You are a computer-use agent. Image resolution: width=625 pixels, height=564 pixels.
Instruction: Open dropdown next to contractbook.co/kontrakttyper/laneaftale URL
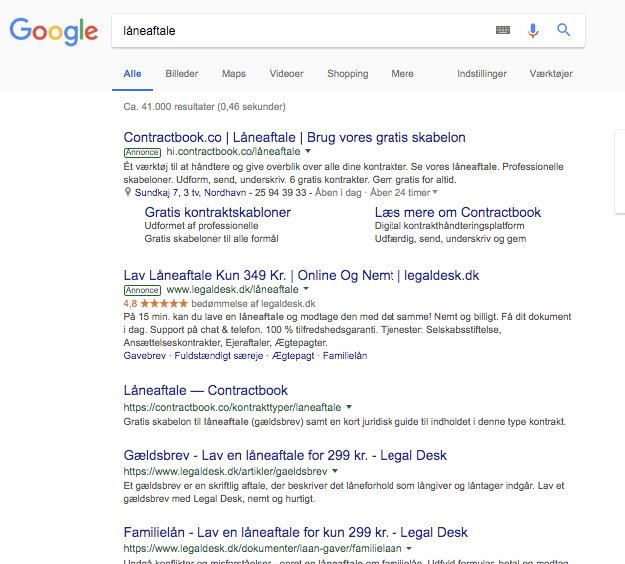[x=349, y=407]
